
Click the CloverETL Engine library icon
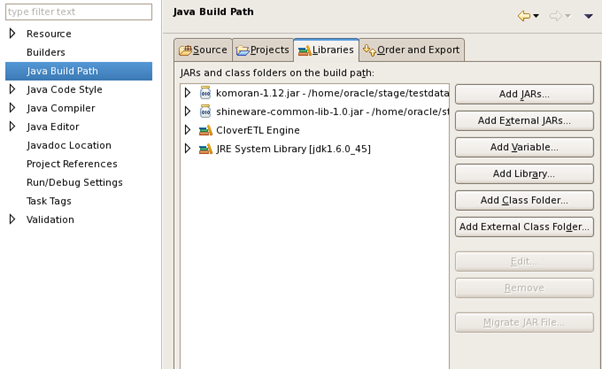click(x=205, y=130)
